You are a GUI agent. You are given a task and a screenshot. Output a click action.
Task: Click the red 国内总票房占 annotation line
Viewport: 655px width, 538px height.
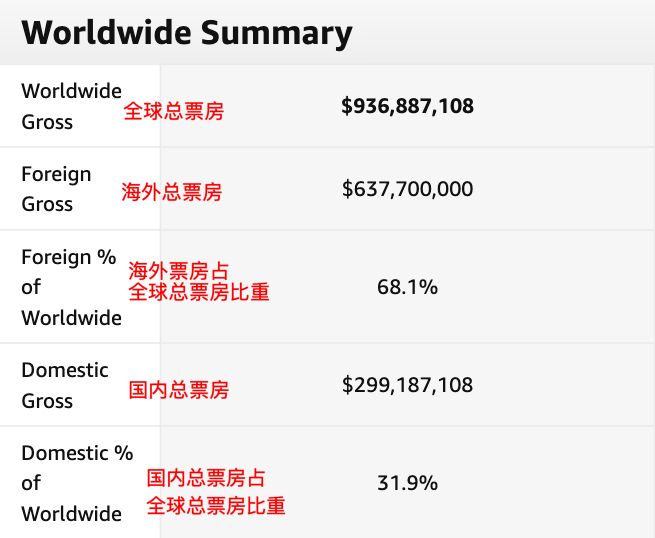click(x=207, y=479)
